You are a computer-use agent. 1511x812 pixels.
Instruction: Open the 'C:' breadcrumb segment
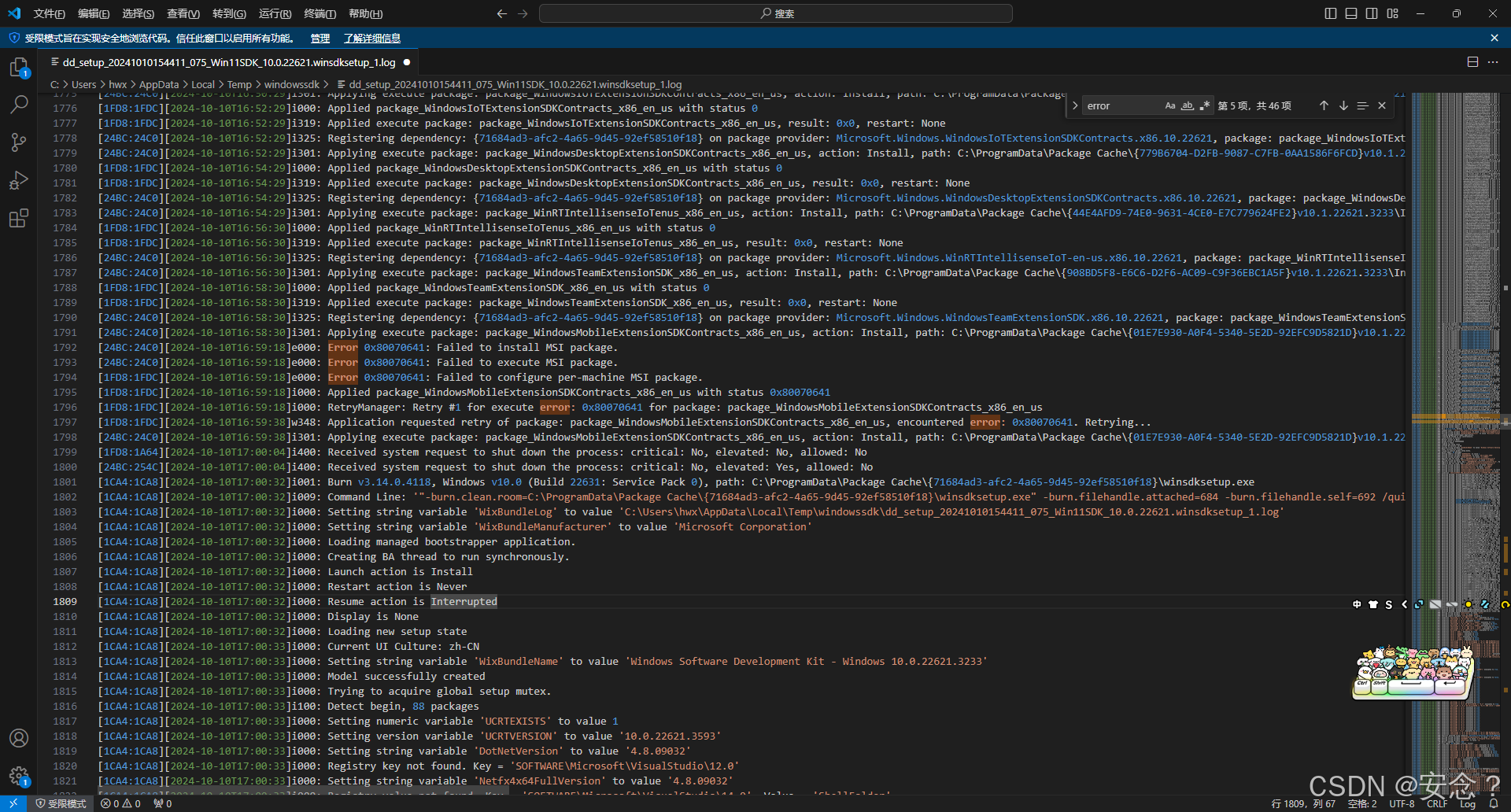(54, 84)
